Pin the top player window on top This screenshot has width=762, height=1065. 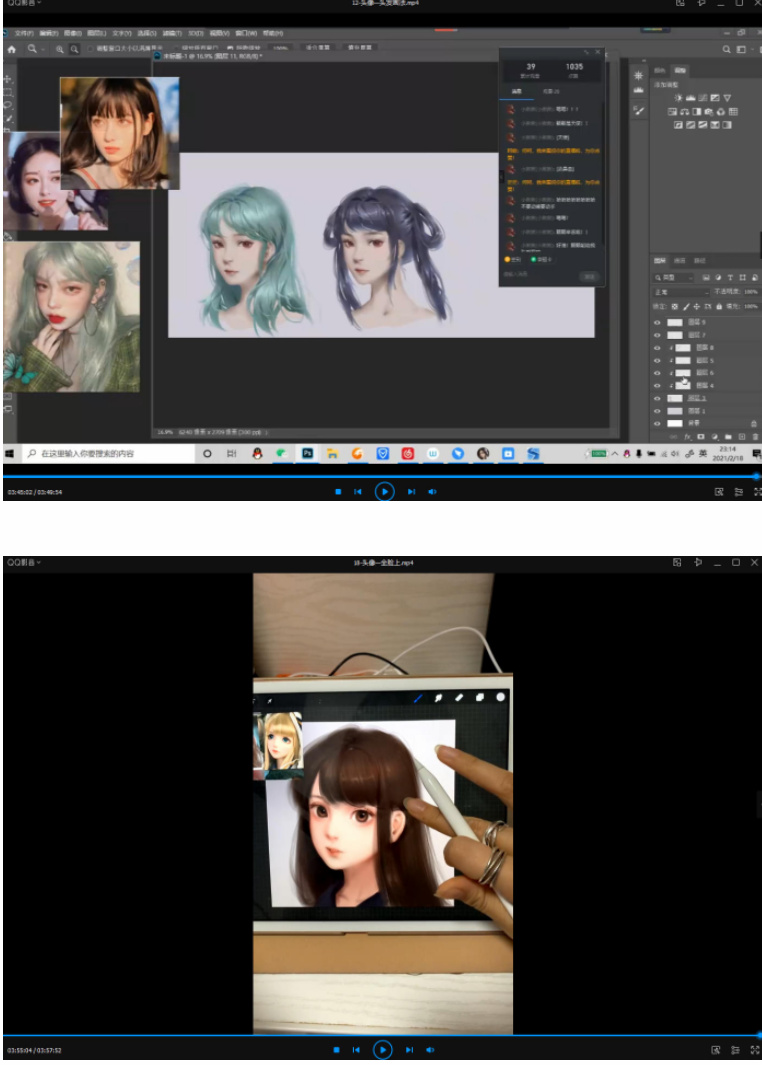pos(699,4)
